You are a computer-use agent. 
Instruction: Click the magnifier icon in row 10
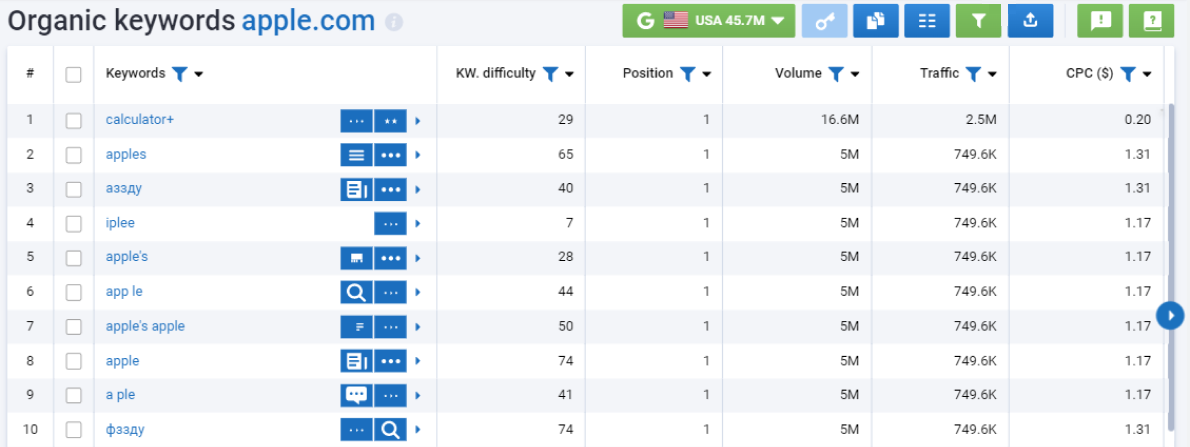point(390,430)
